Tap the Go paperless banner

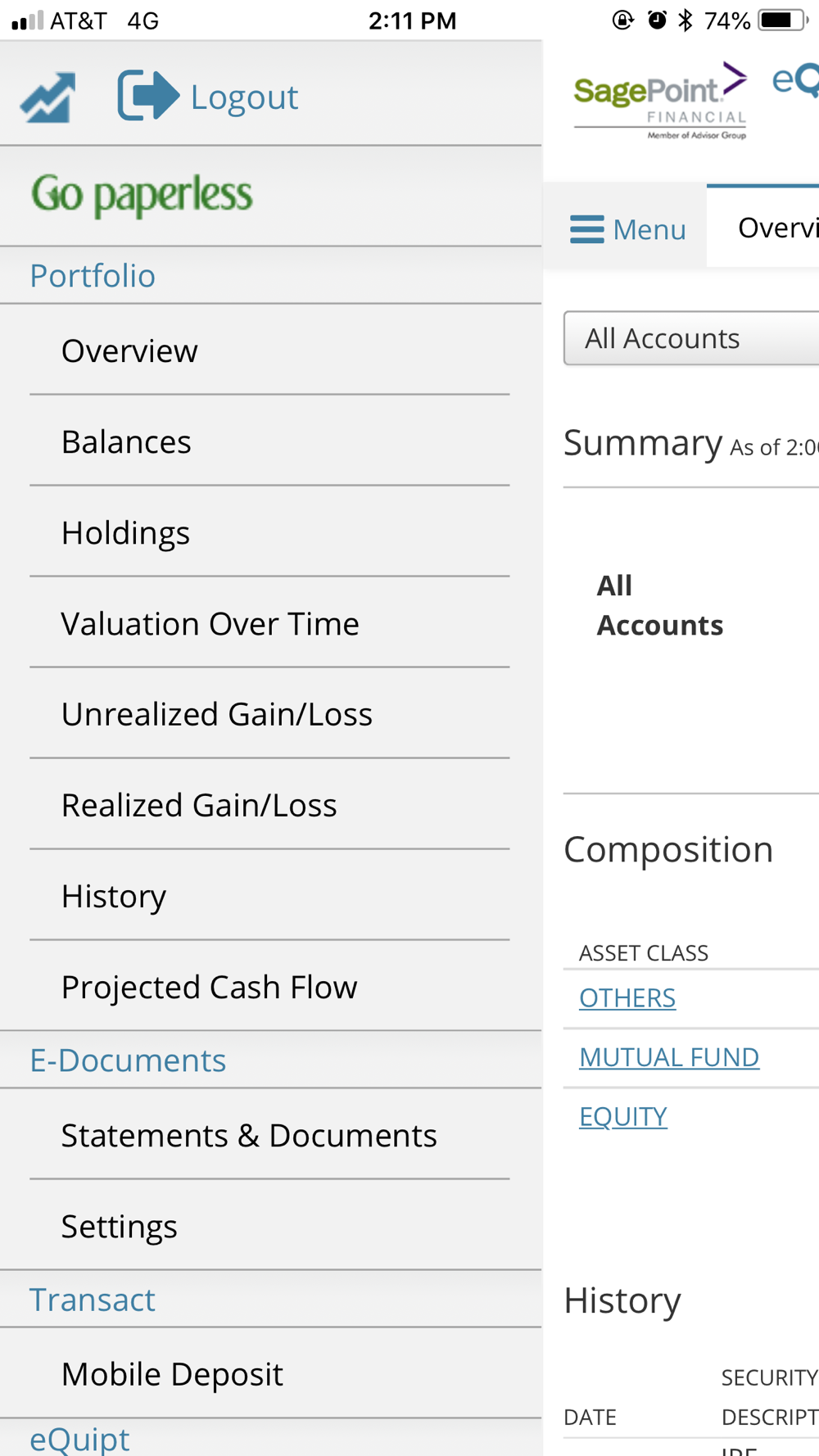(x=142, y=195)
